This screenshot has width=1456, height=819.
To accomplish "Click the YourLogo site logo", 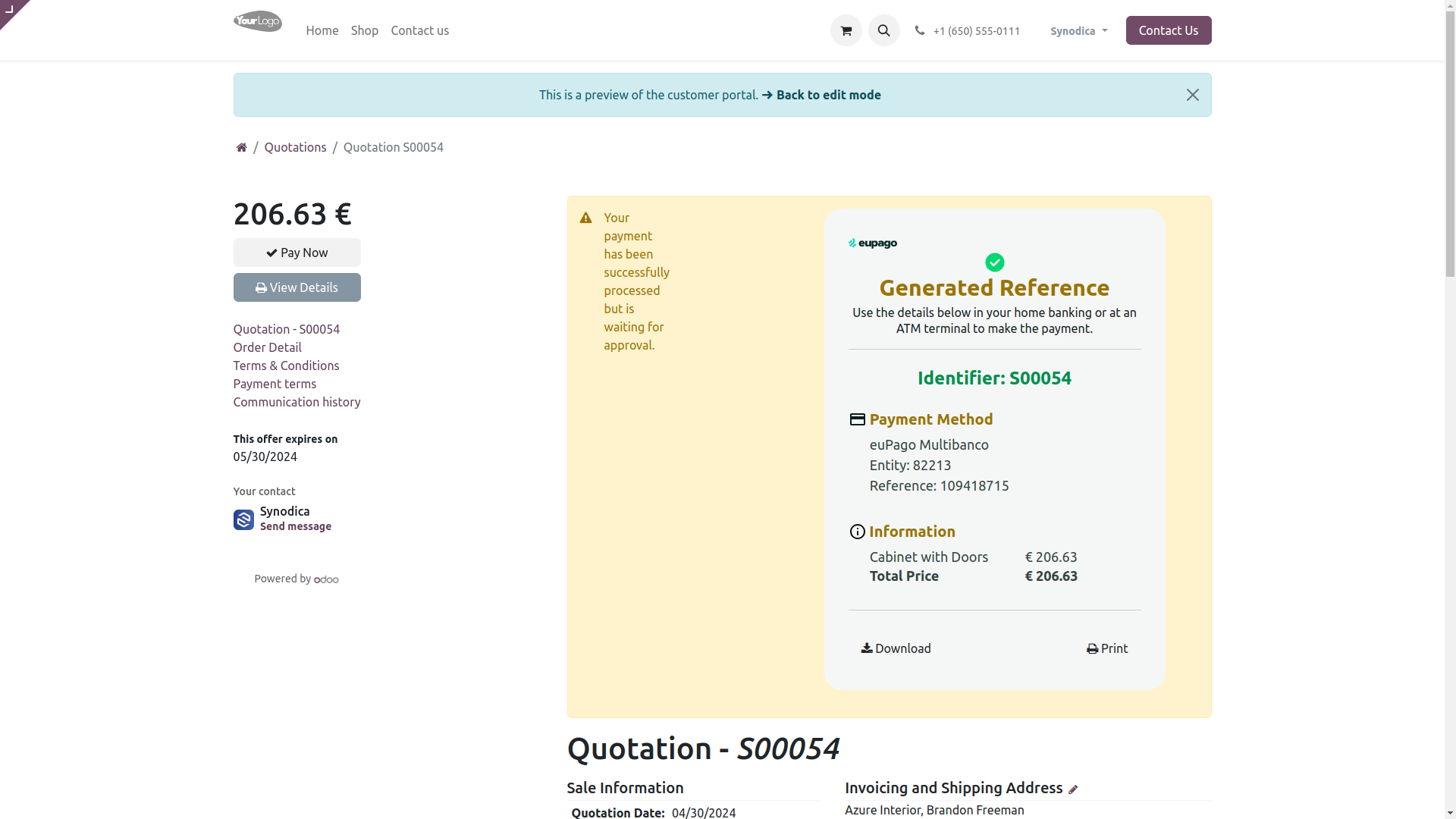I will [258, 21].
